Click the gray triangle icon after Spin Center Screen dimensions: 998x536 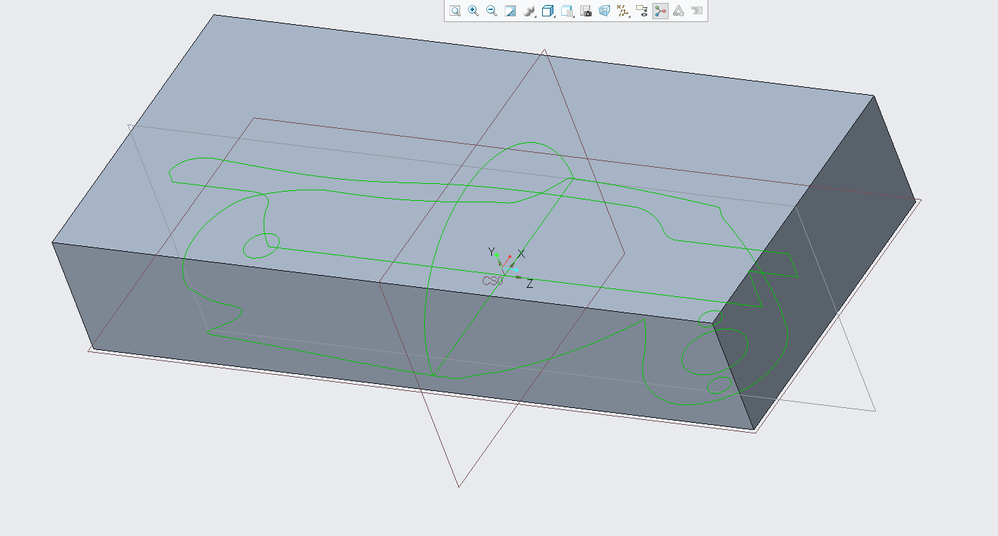tap(678, 11)
